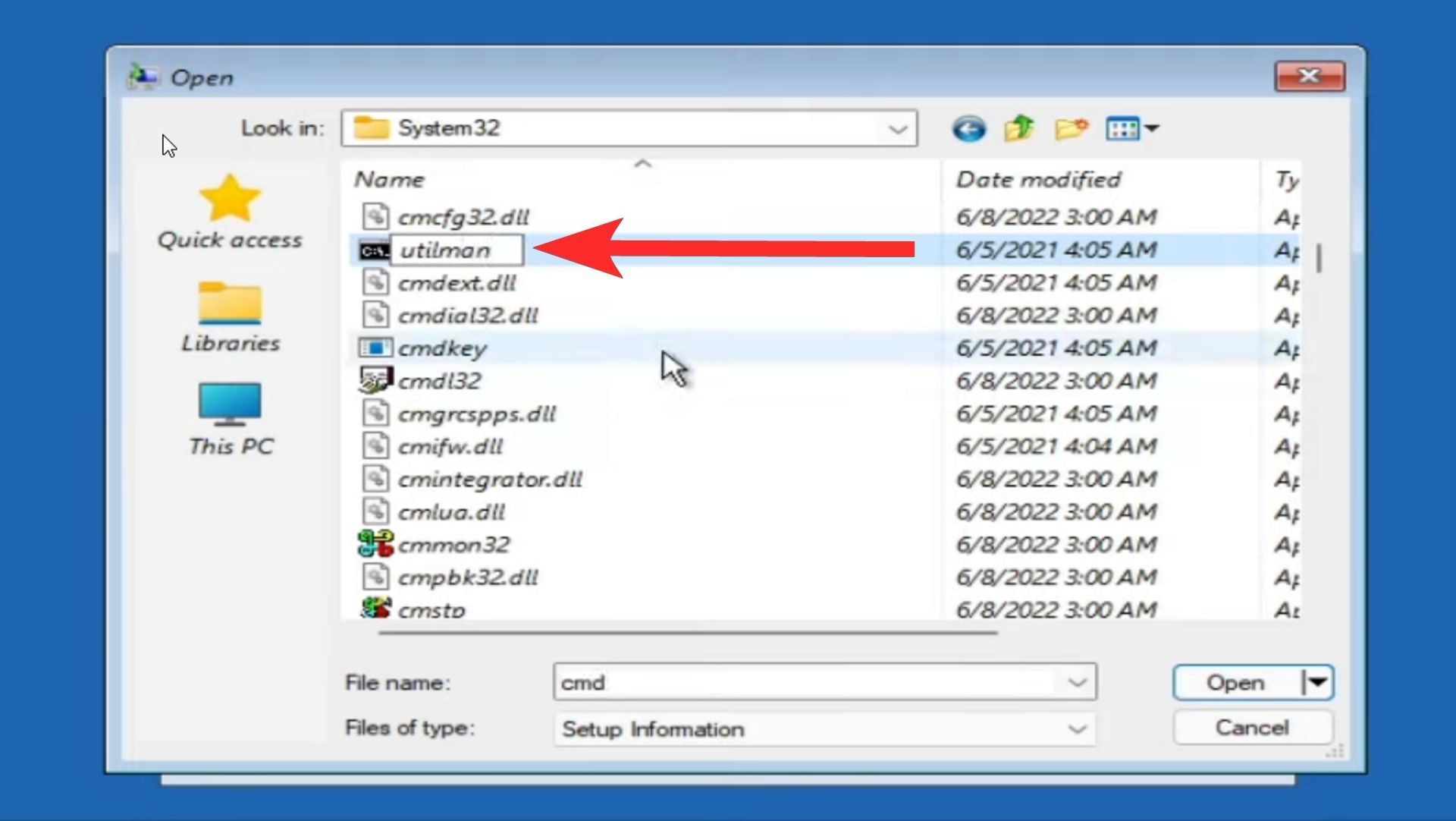
Task: Expand the File name dropdown
Action: (x=1077, y=682)
